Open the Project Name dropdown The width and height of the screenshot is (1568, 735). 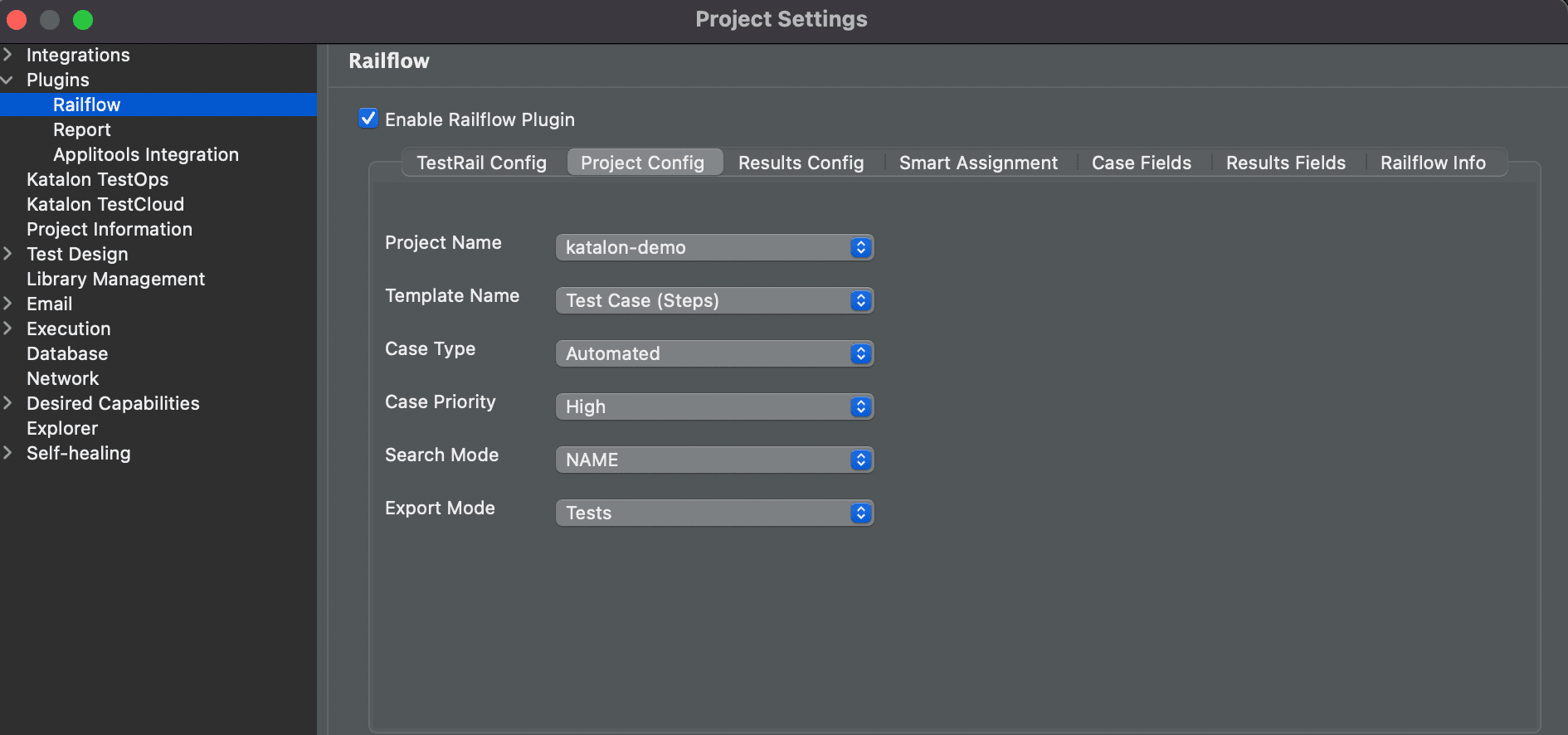[x=714, y=247]
